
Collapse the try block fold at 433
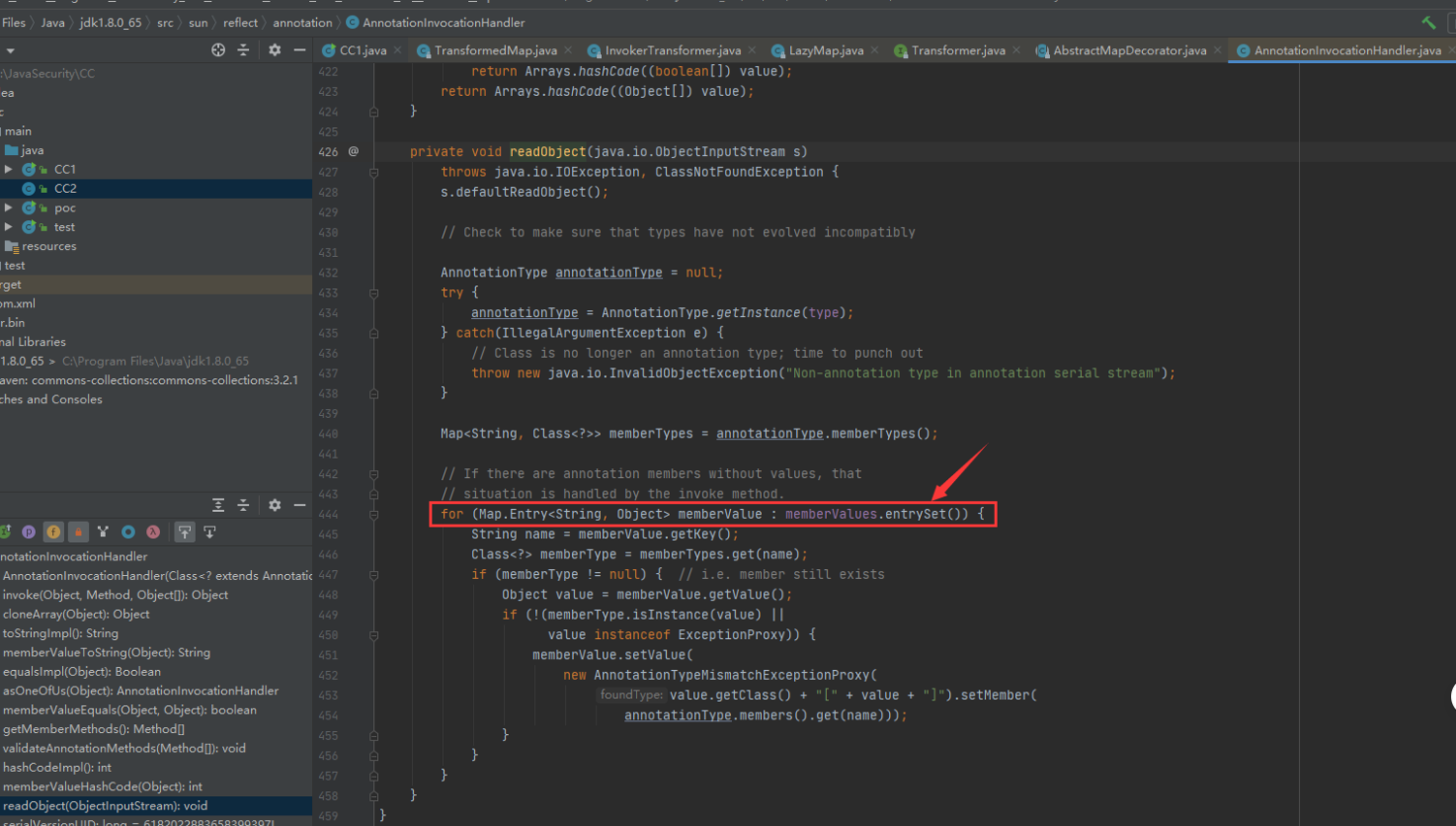[x=373, y=292]
